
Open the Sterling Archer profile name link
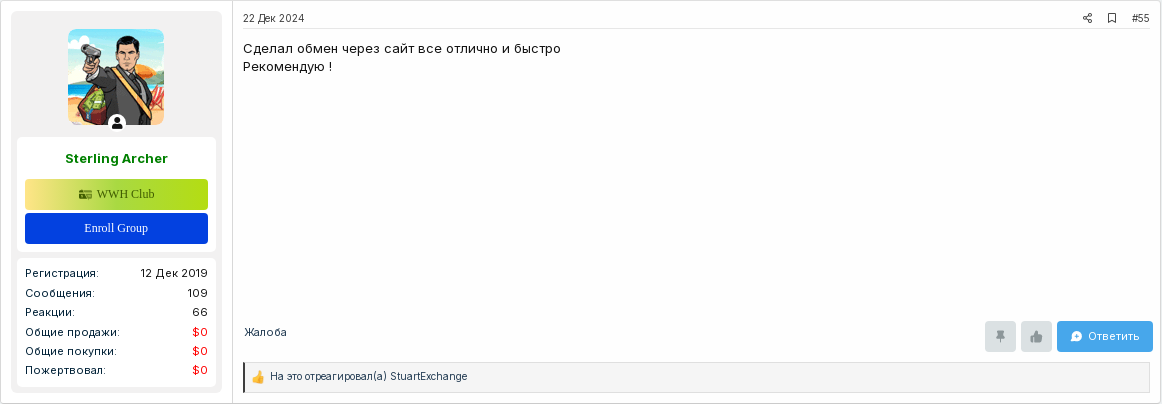(x=116, y=159)
